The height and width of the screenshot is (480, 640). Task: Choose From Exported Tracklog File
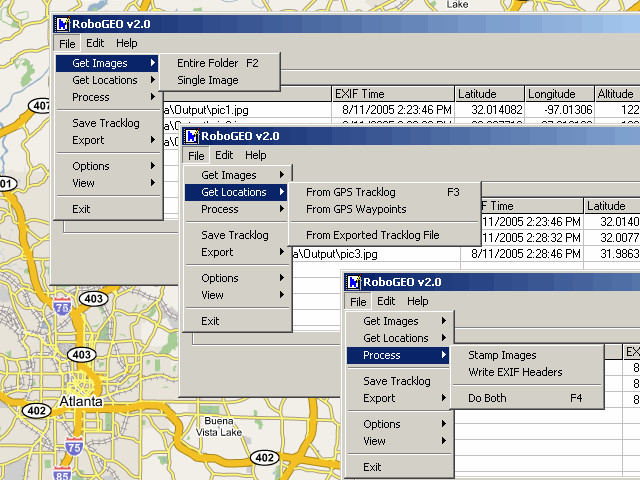(x=372, y=235)
